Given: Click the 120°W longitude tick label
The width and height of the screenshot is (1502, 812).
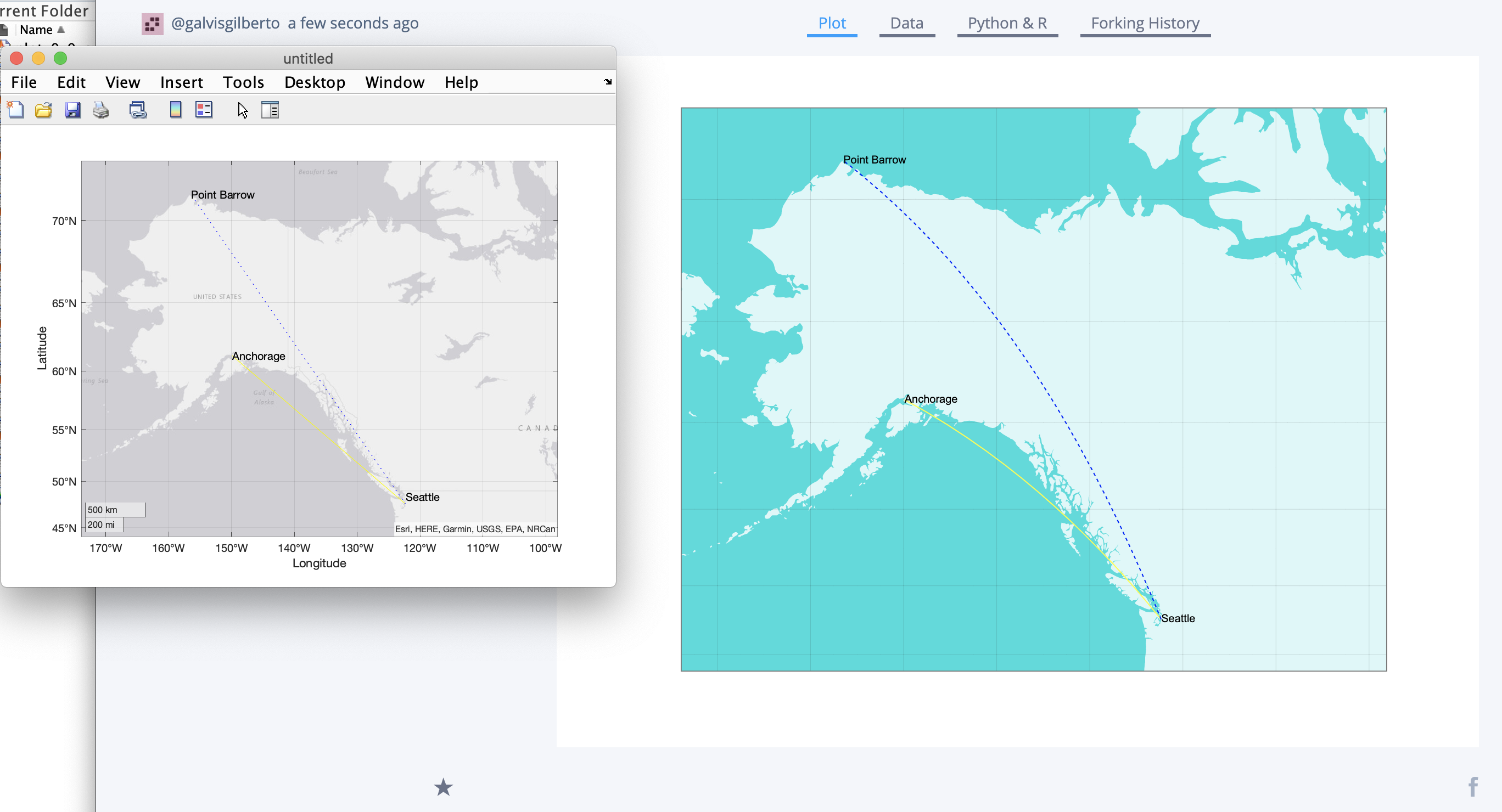Looking at the screenshot, I should 419,548.
